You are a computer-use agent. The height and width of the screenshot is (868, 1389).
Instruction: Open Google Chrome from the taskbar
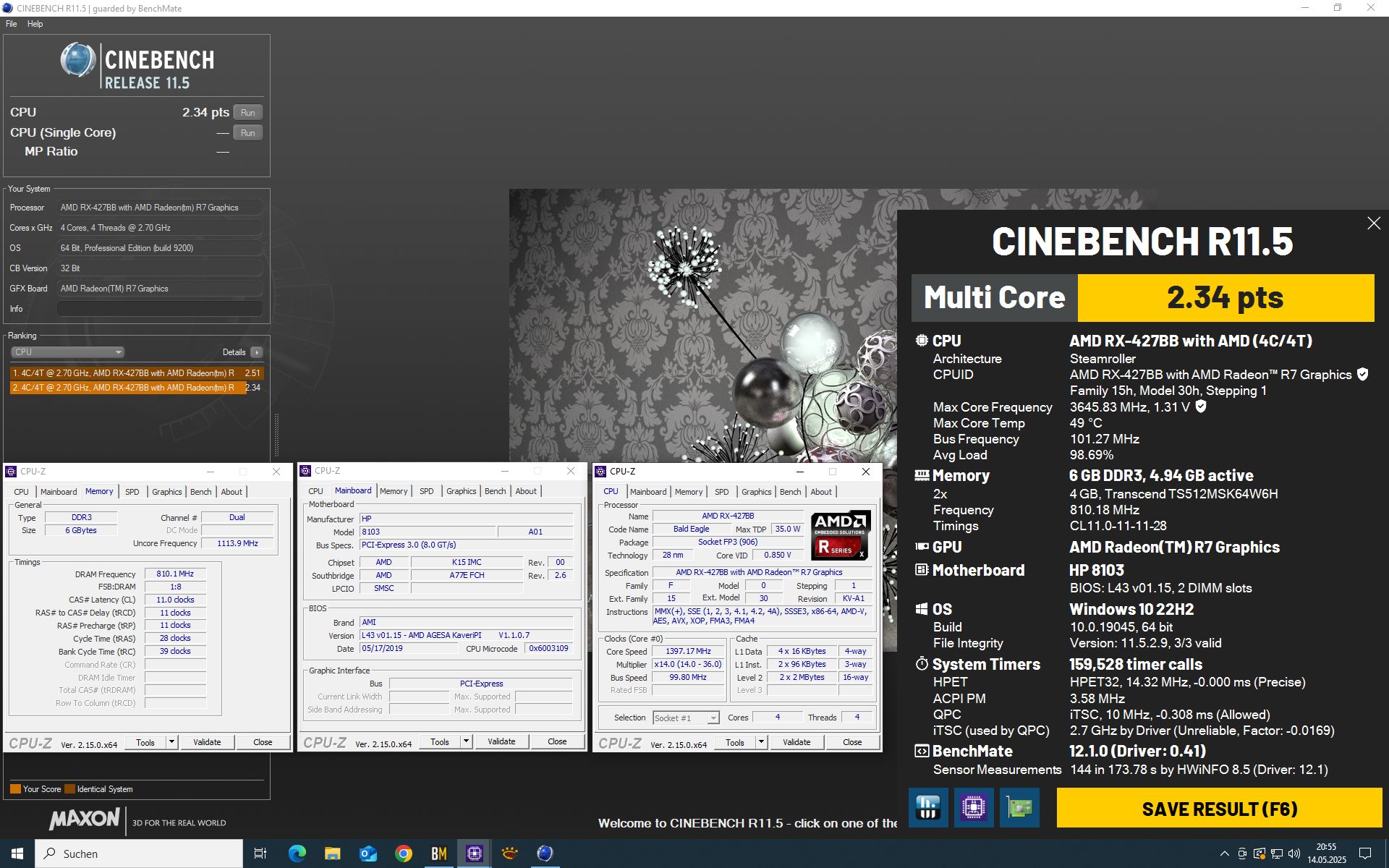pos(403,854)
